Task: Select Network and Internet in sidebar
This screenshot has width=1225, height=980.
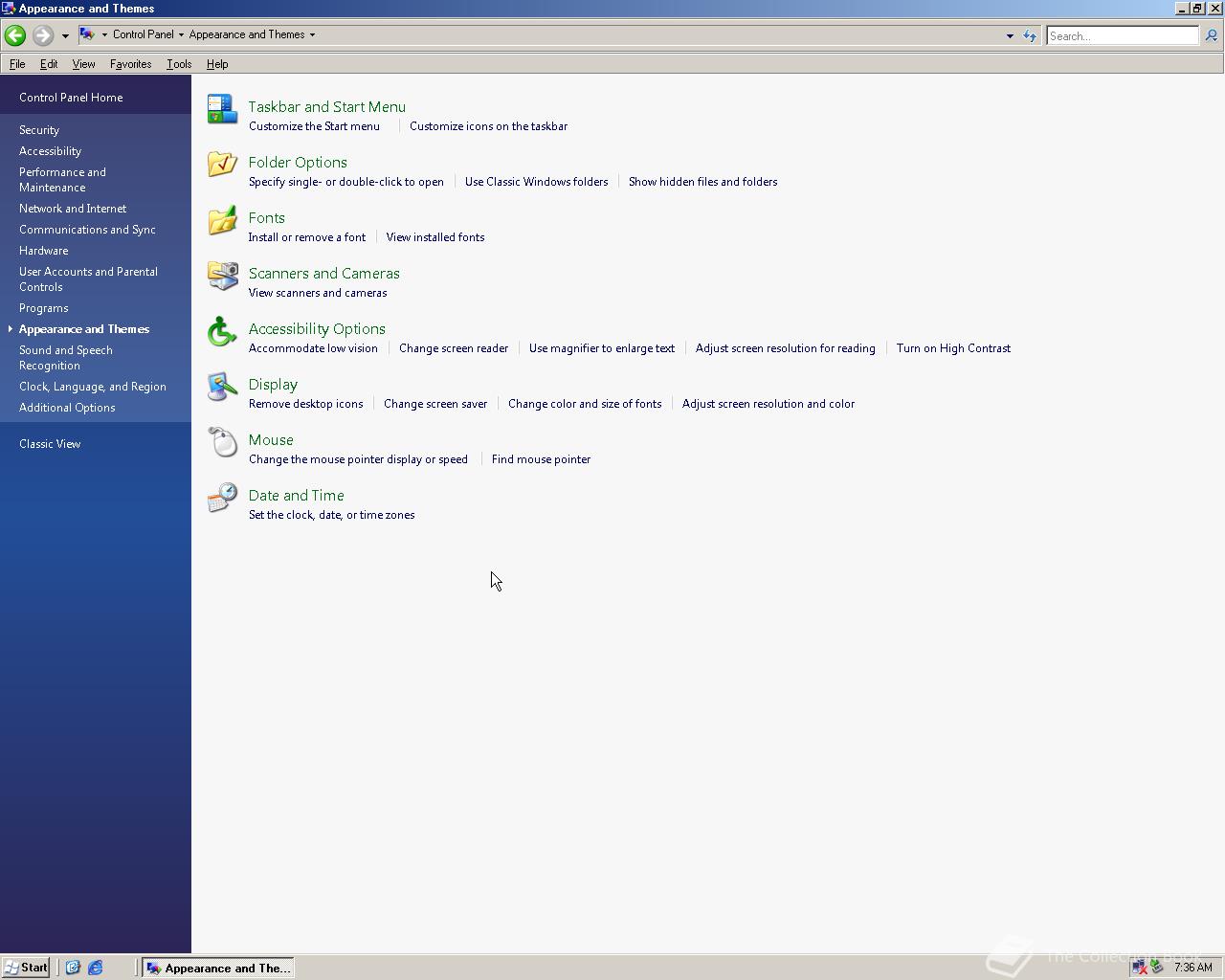Action: point(73,209)
